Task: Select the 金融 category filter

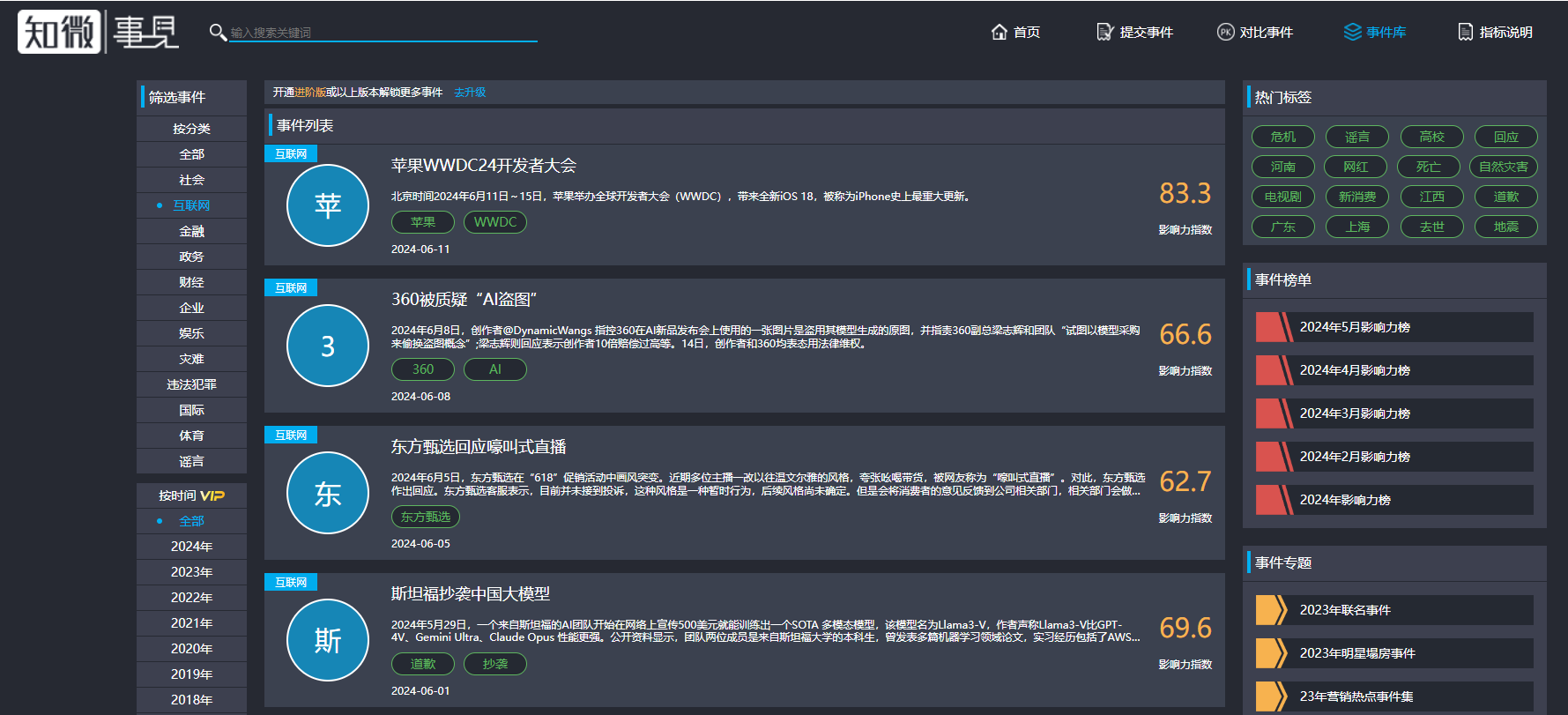Action: [191, 231]
